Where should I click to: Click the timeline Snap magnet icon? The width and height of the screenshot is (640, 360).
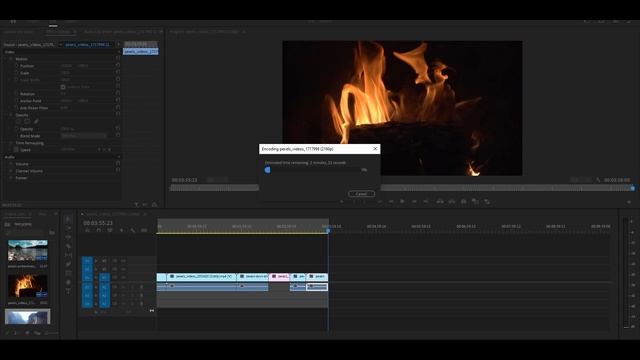pos(99,231)
